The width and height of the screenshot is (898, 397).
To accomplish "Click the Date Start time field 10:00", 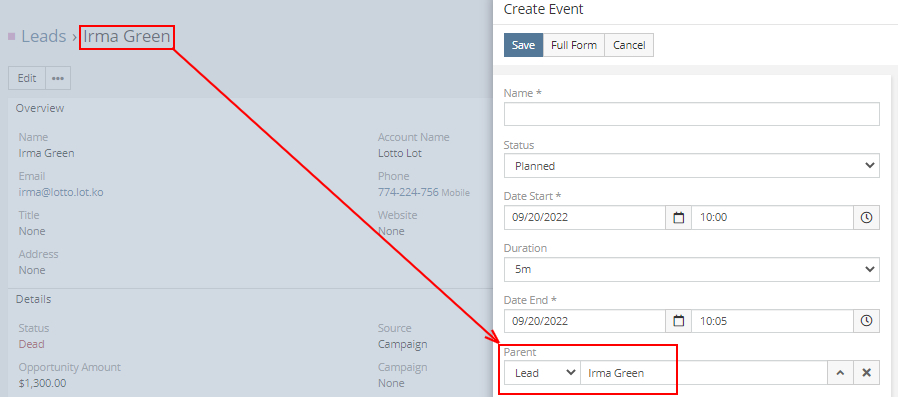I will pyautogui.click(x=773, y=218).
